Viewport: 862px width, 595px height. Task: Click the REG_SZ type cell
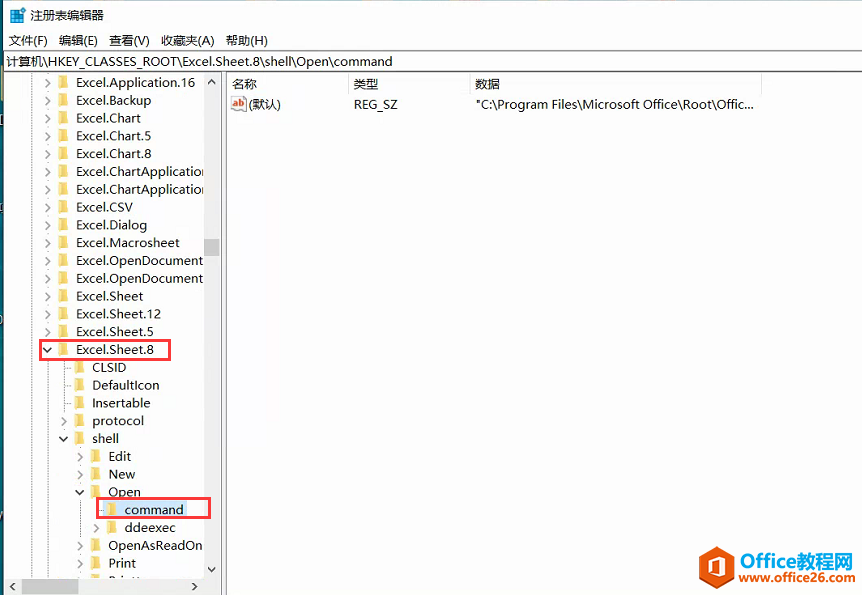pos(375,104)
